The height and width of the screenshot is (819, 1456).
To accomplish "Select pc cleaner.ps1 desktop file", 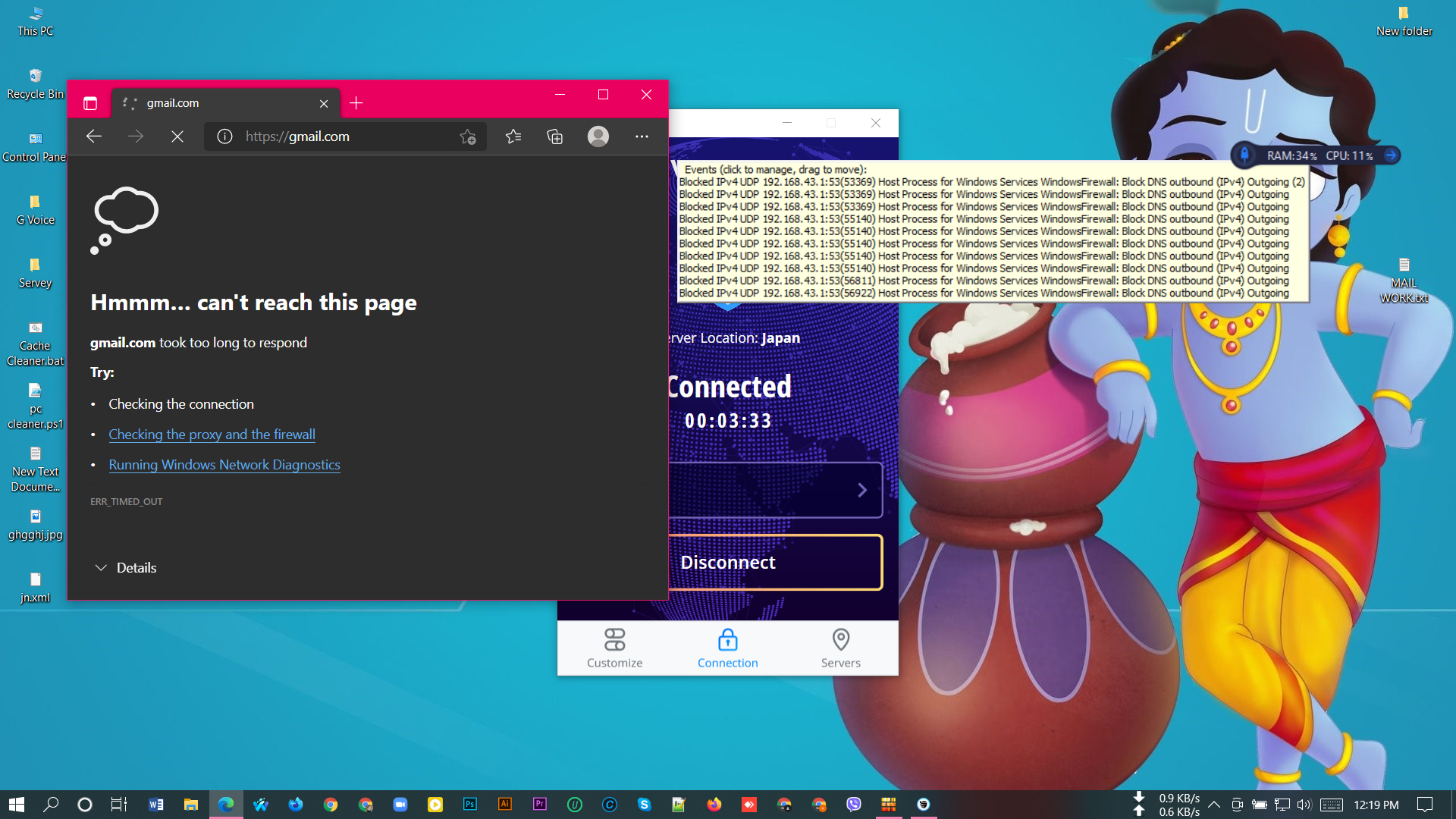I will (x=35, y=406).
